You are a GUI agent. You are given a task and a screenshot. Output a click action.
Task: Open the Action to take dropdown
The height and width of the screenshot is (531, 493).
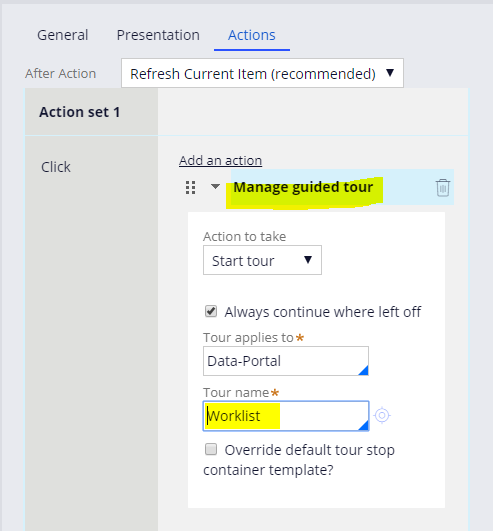click(x=262, y=260)
